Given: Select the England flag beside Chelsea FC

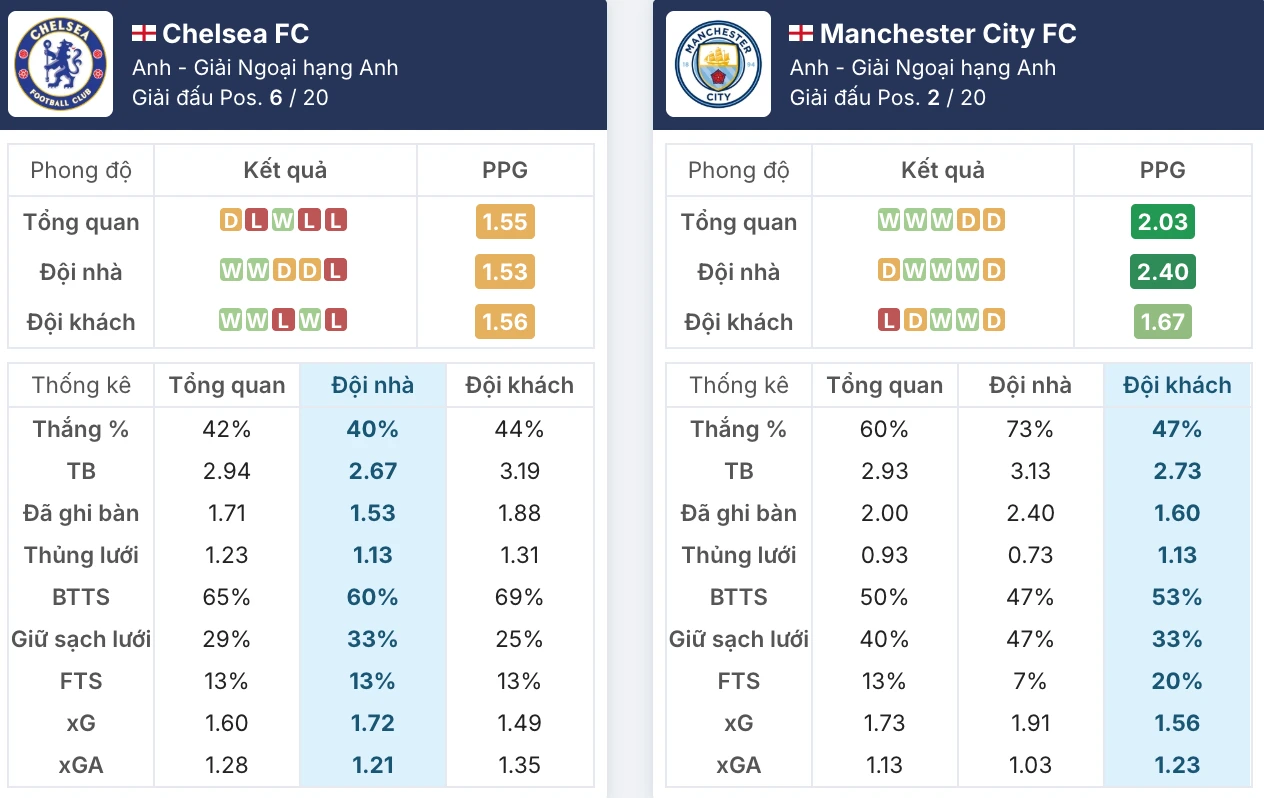Looking at the screenshot, I should 144,32.
